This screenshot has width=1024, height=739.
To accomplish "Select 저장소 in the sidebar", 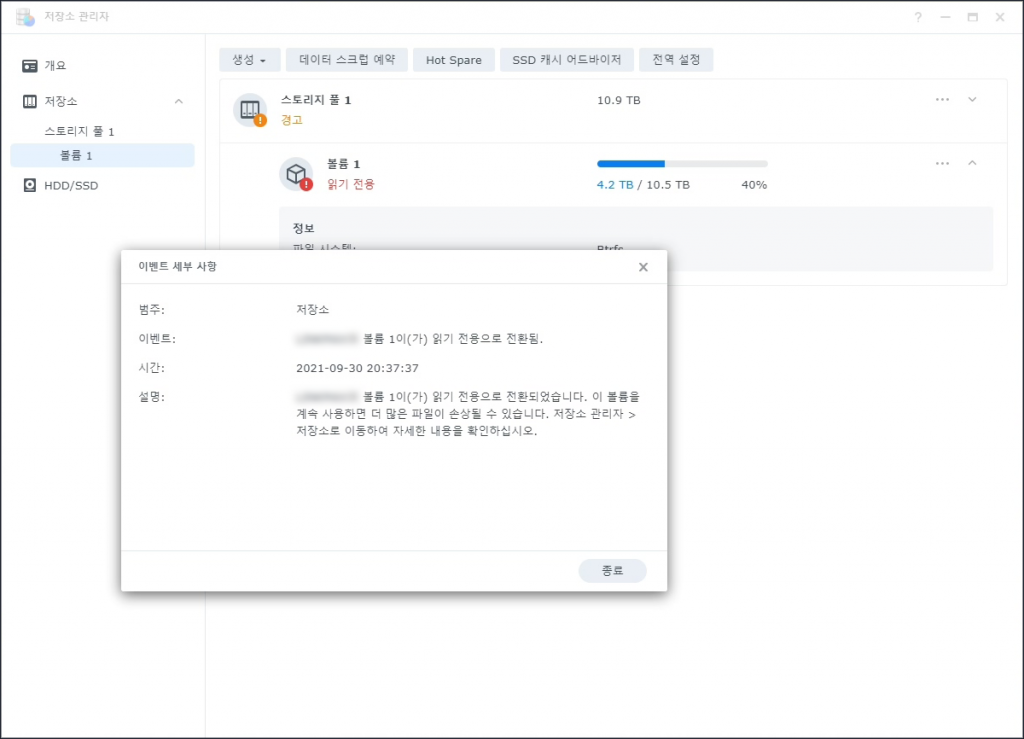I will point(61,101).
